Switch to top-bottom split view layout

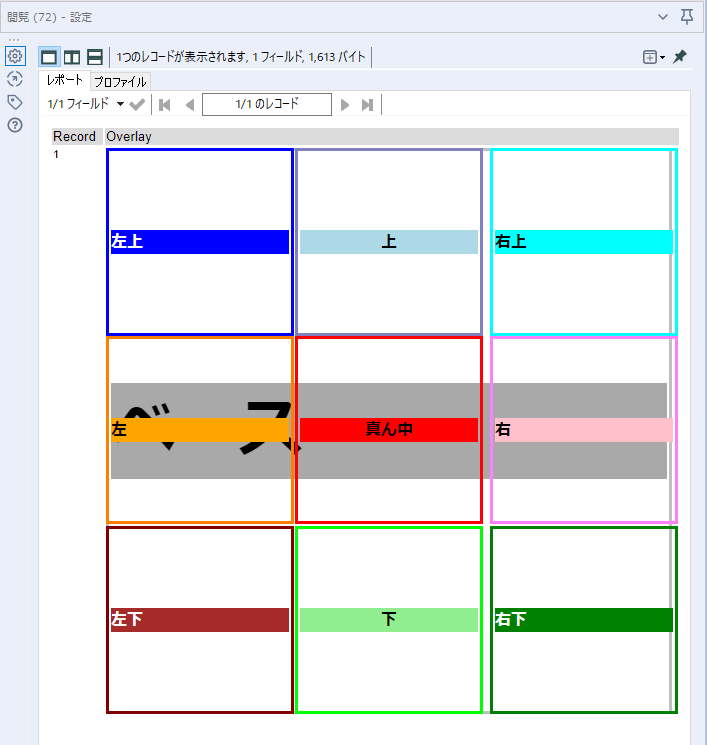[95, 57]
